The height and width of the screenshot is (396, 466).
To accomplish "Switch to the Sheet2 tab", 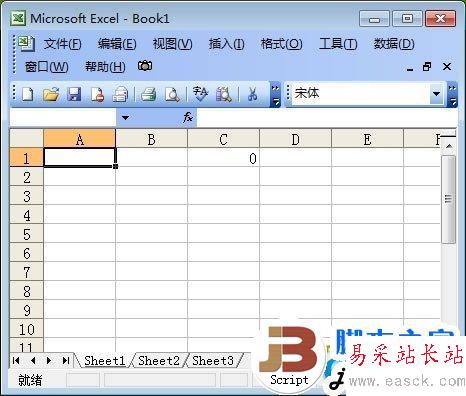I will (x=159, y=360).
